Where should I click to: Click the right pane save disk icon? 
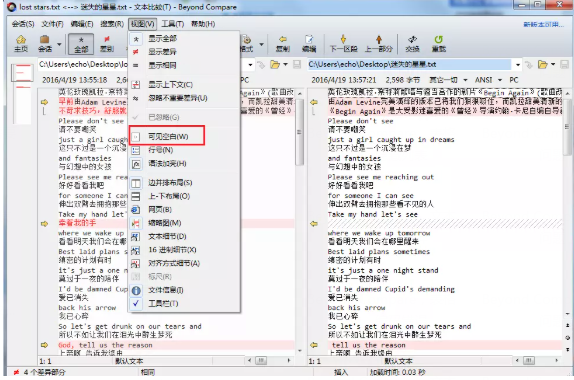(x=564, y=65)
